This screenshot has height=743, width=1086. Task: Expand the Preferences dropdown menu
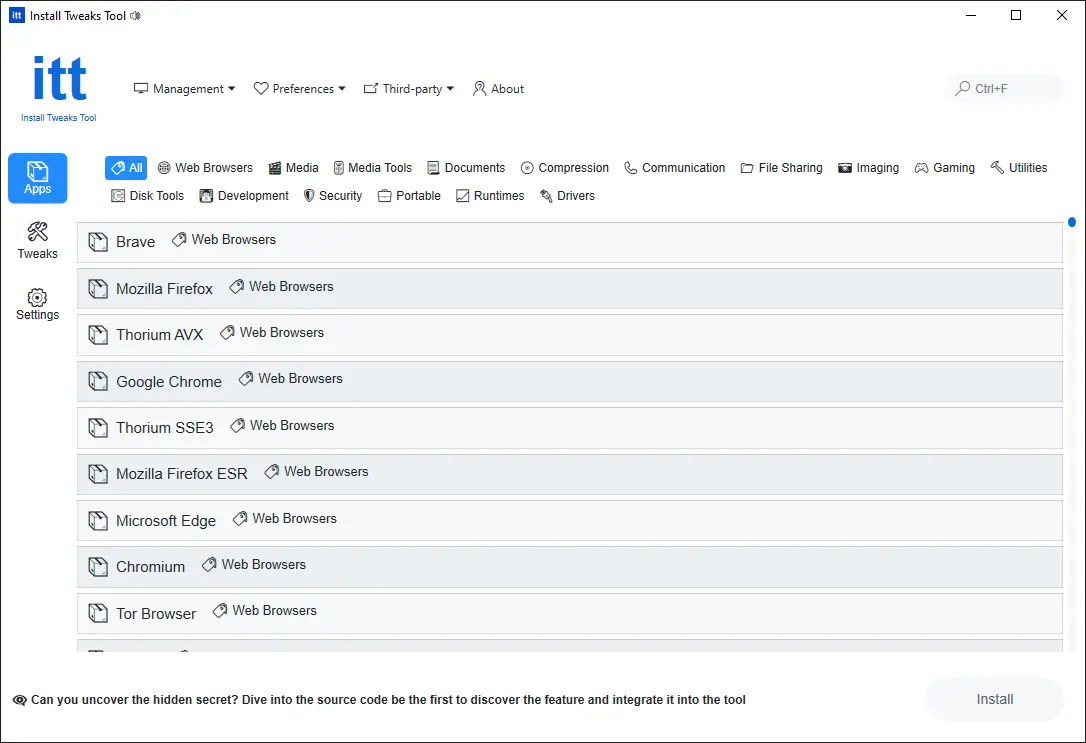(299, 89)
